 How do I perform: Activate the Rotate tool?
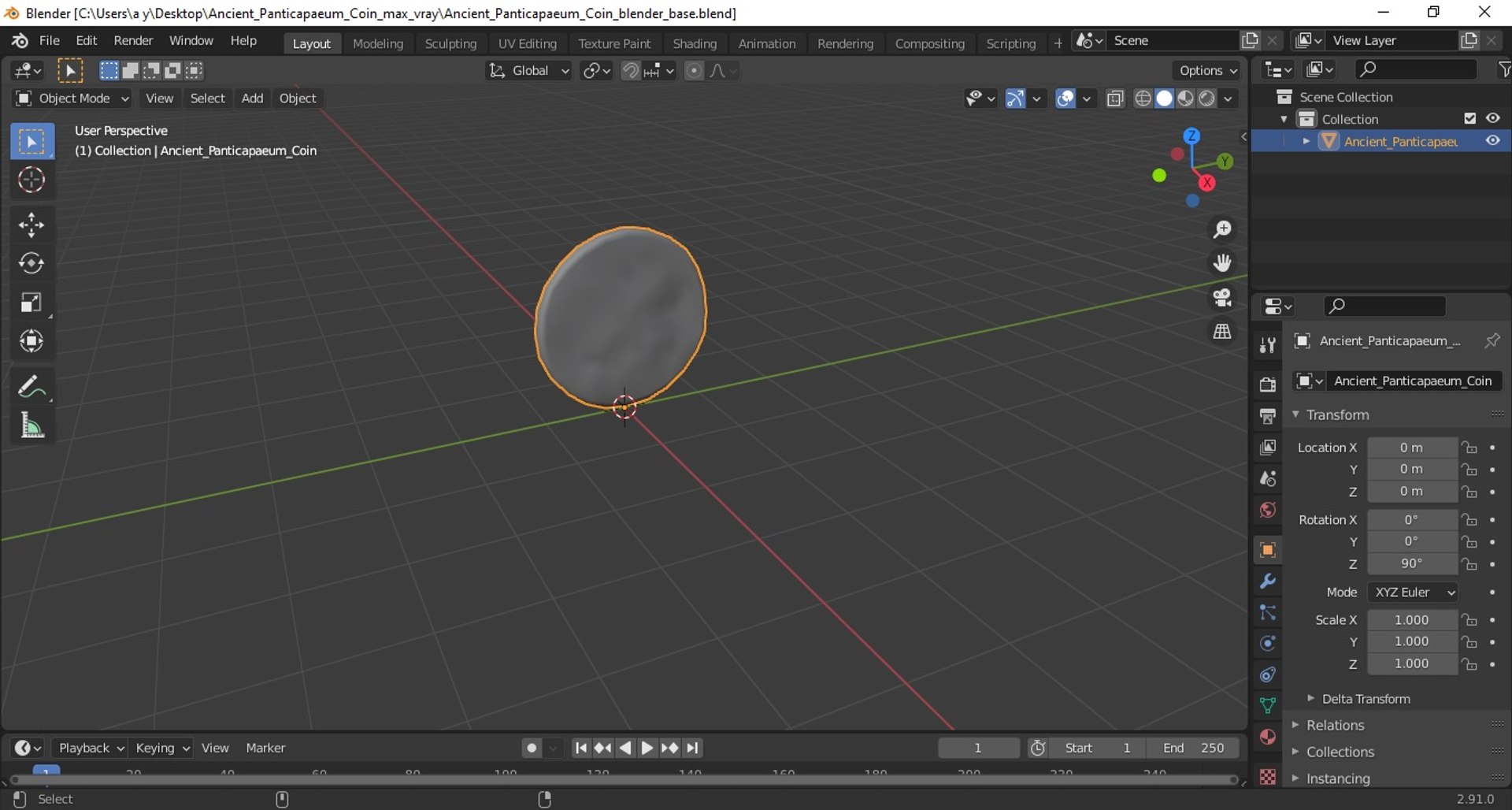(x=31, y=263)
